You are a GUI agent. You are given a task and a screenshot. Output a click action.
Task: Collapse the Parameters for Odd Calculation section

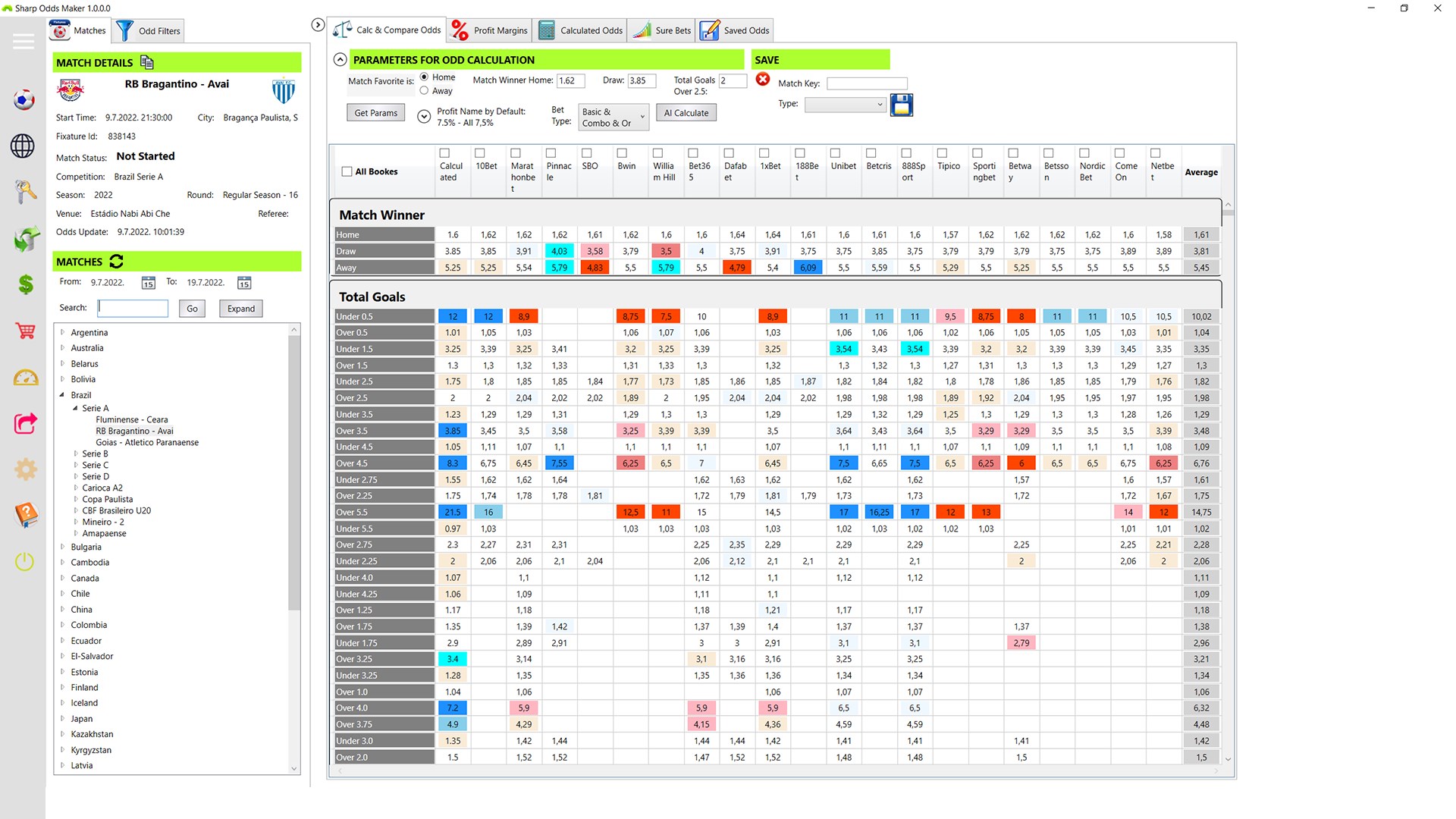coord(340,60)
